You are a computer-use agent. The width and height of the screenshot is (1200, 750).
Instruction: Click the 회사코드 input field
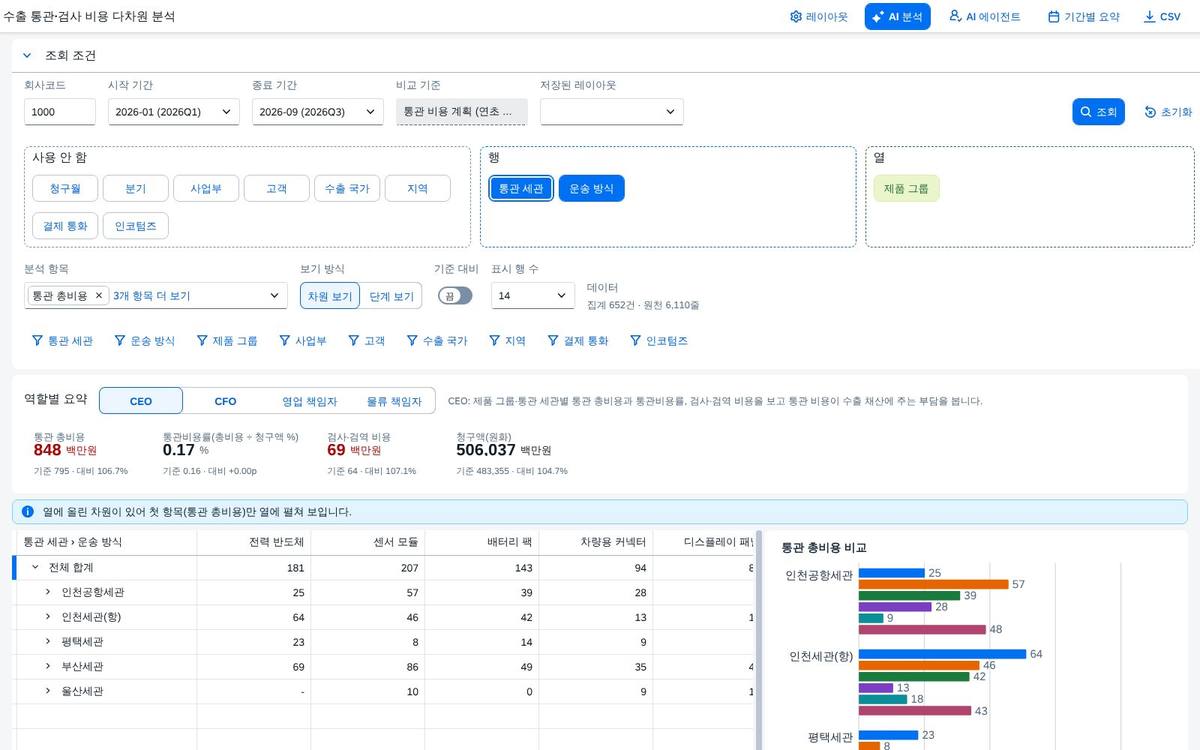click(x=60, y=112)
